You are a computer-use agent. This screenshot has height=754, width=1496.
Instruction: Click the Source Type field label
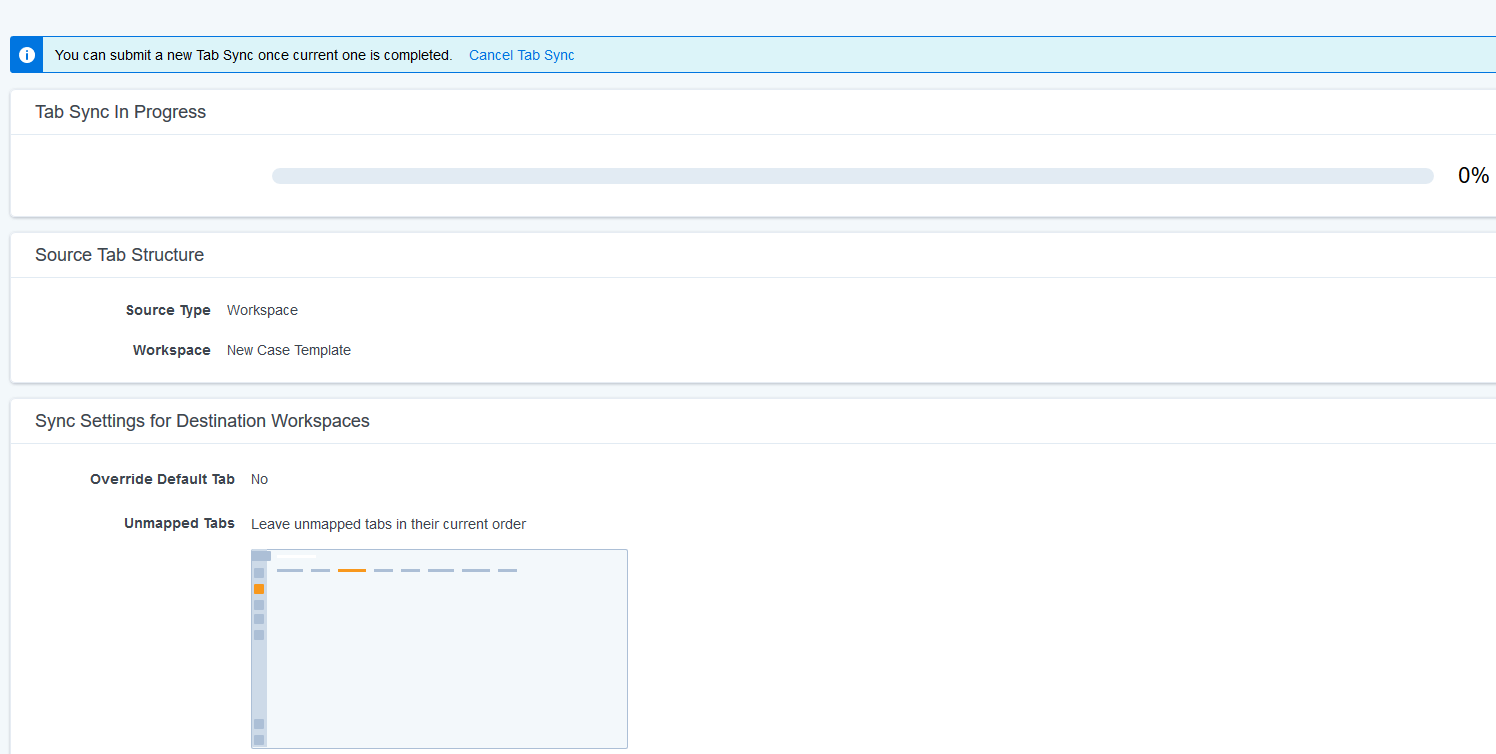tap(168, 310)
